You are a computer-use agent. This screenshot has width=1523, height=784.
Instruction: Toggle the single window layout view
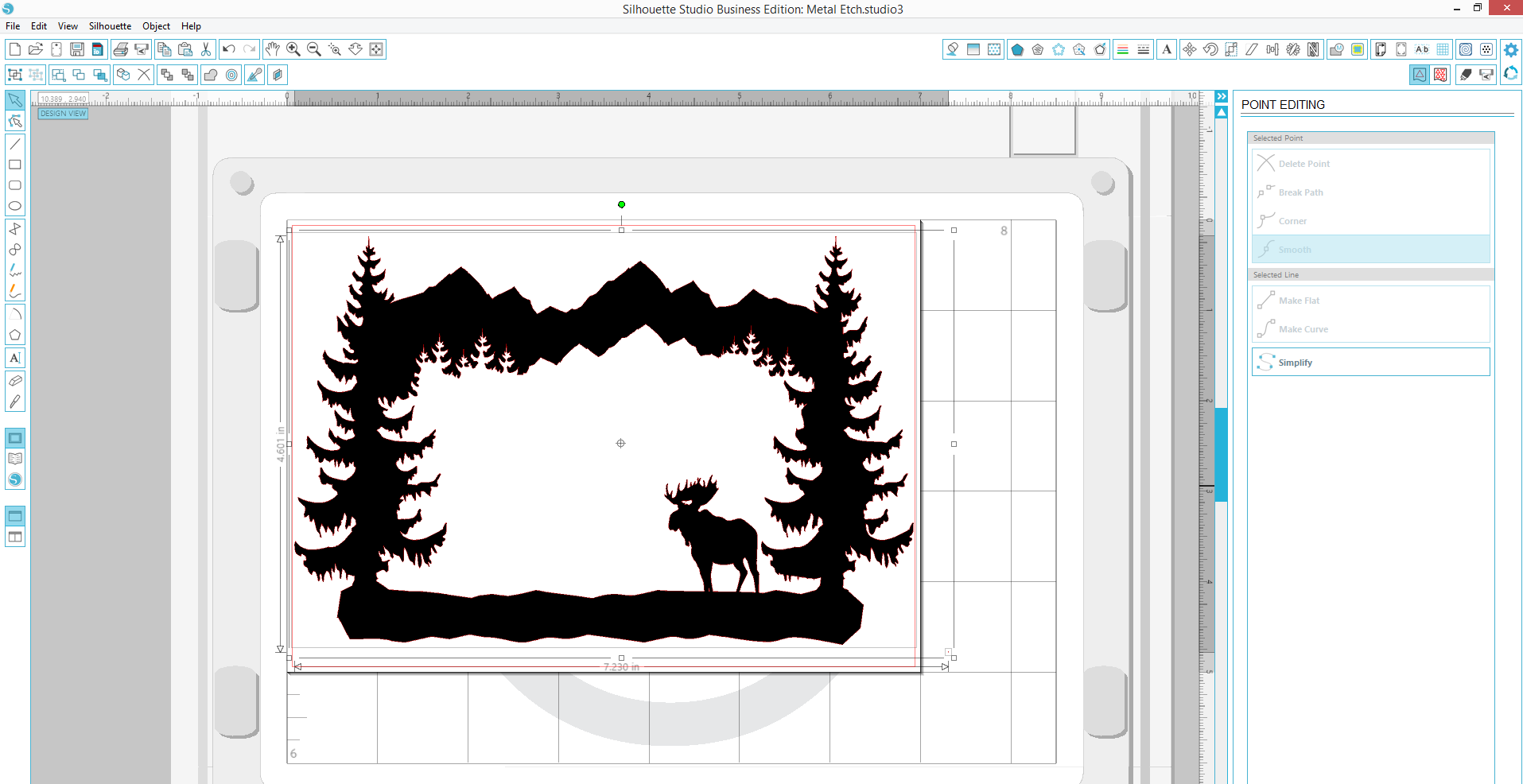[15, 516]
